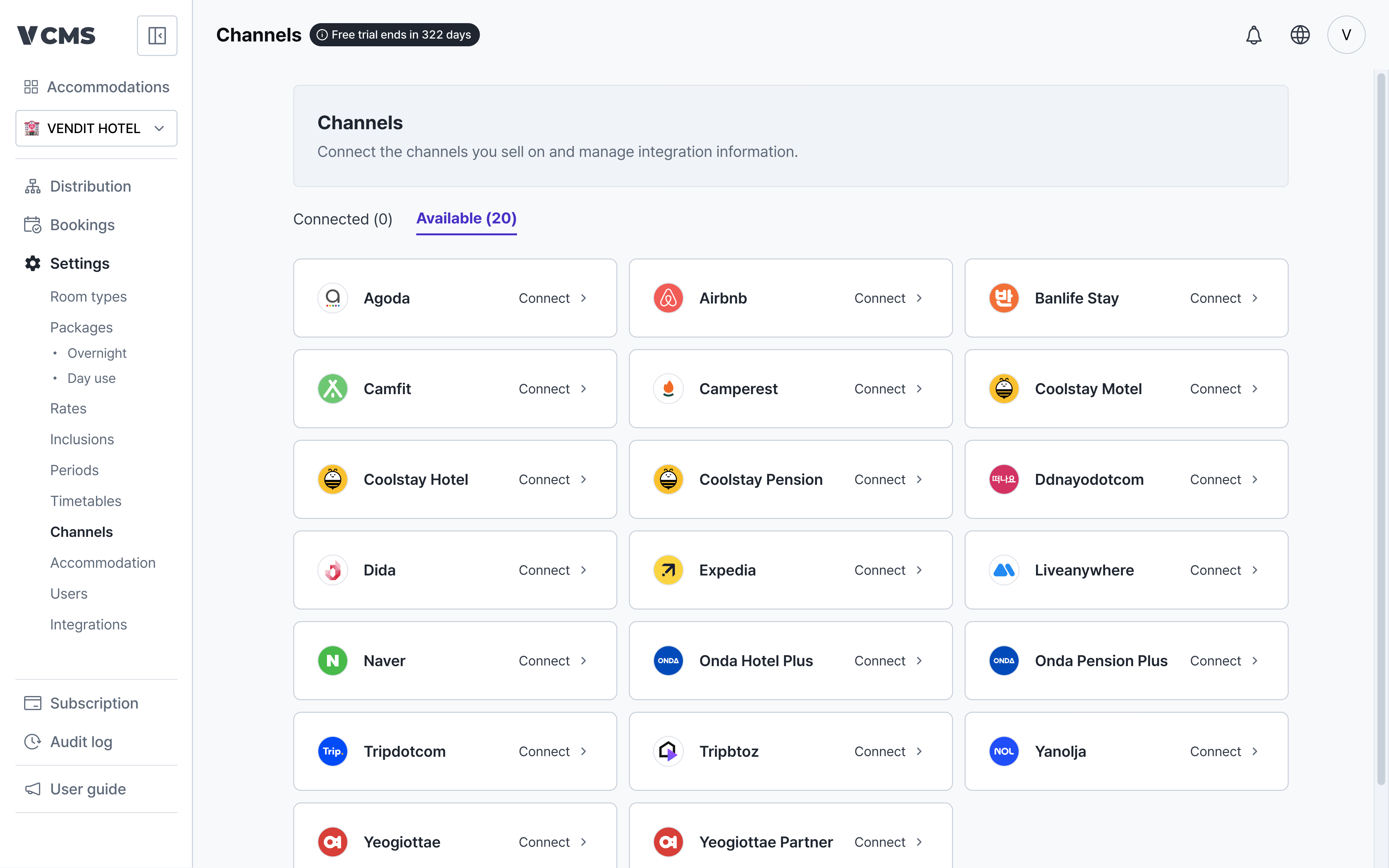This screenshot has height=868, width=1389.
Task: Click the VCMS logo
Action: 56,36
